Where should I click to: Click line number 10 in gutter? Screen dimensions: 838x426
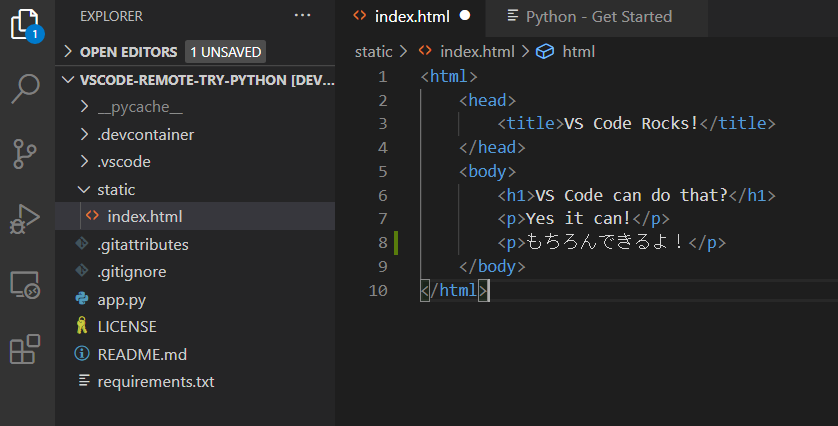378,291
